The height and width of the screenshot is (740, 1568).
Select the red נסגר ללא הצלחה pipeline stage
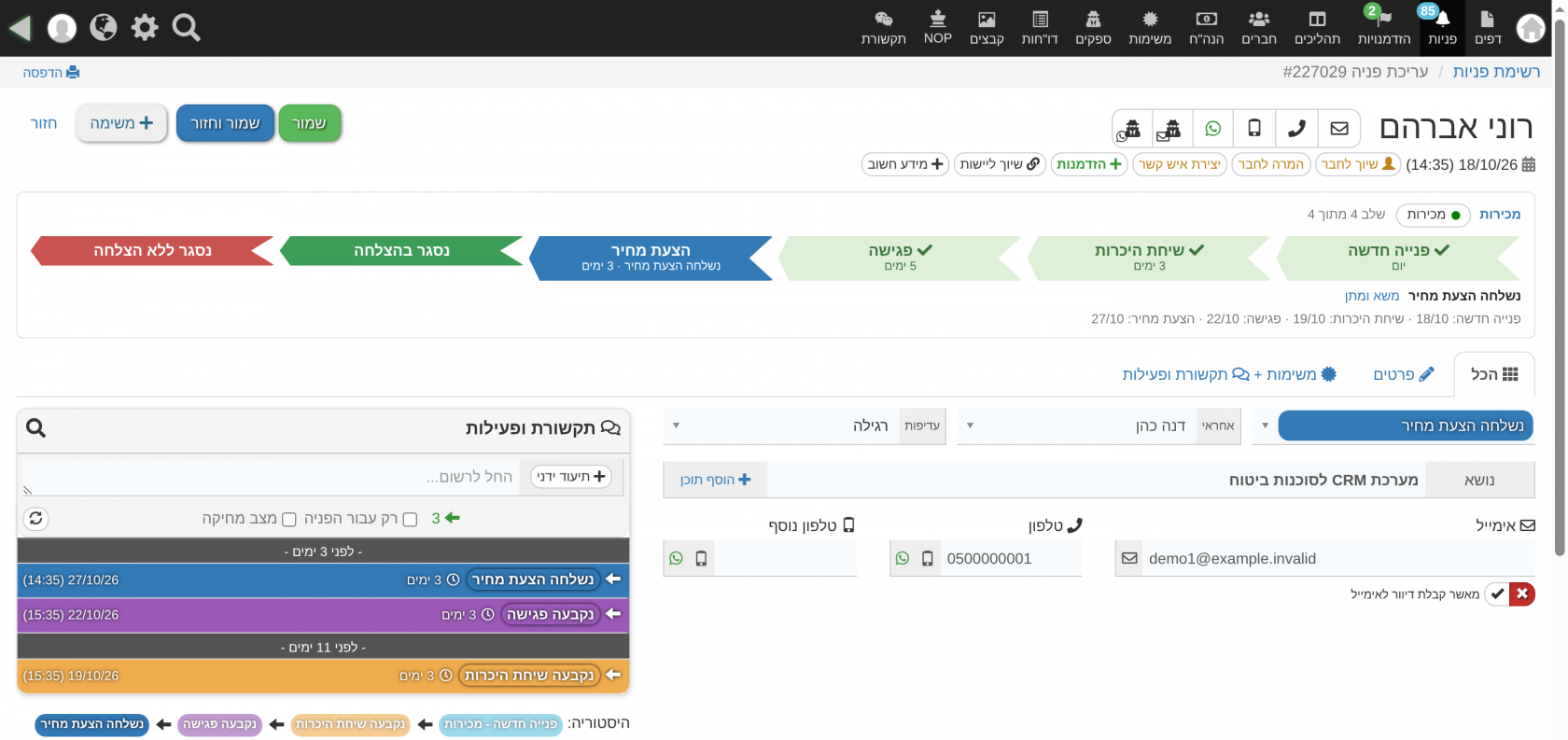click(152, 250)
